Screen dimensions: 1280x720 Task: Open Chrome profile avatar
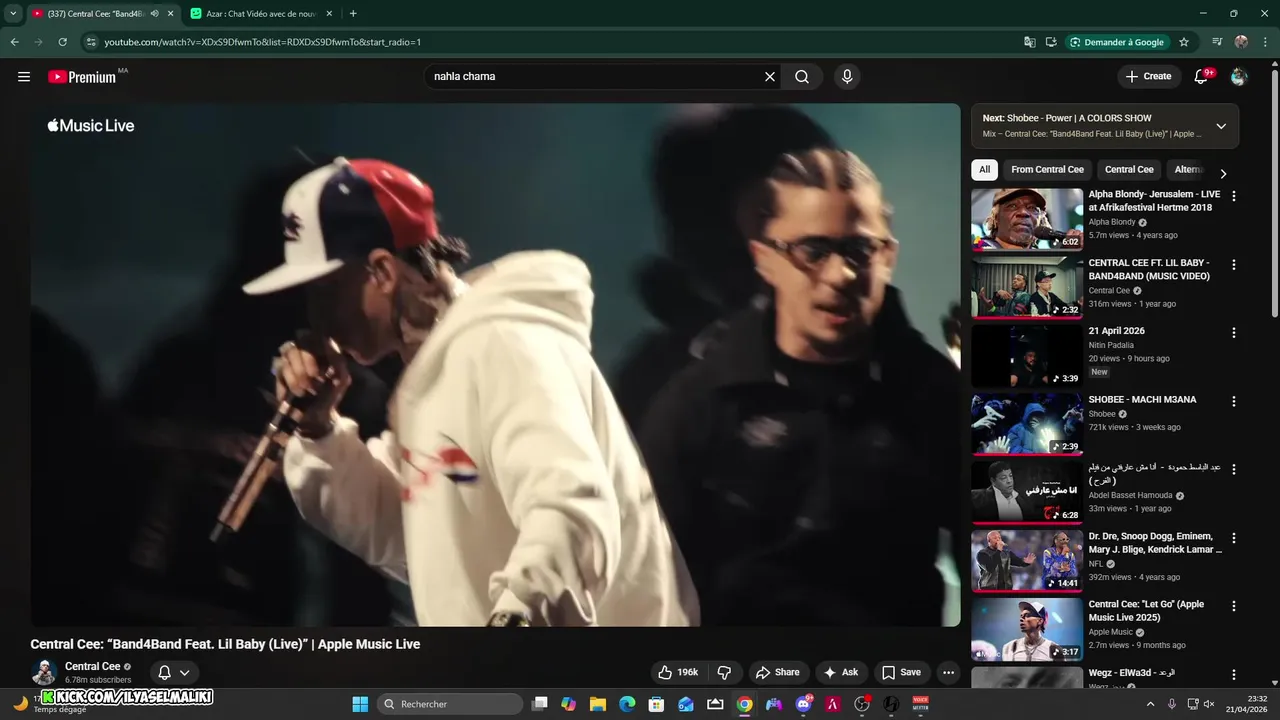tap(1241, 42)
